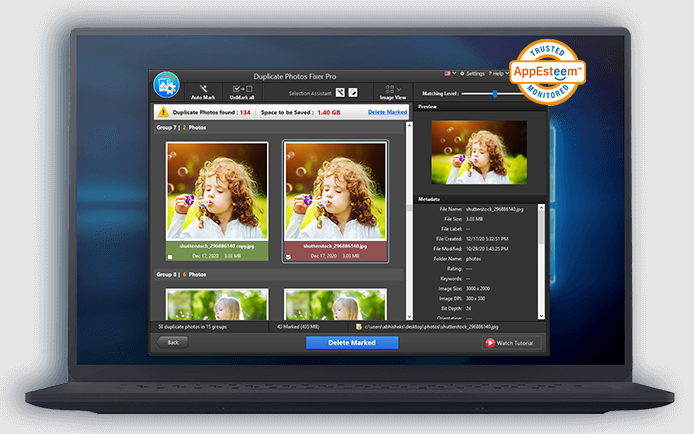Image resolution: width=694 pixels, height=434 pixels.
Task: Select the shutterstock_296886140 copy.jpg thumbnail
Action: click(217, 191)
